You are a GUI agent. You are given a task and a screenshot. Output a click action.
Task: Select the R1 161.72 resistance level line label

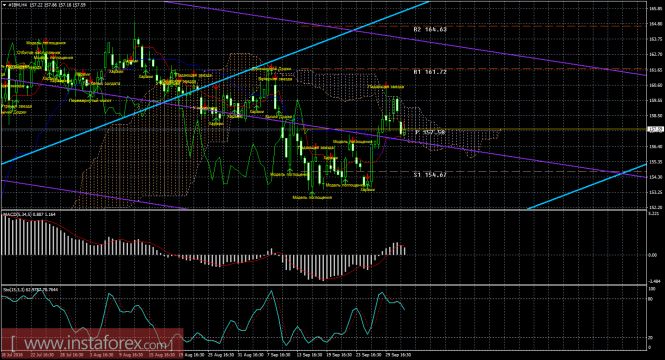430,72
